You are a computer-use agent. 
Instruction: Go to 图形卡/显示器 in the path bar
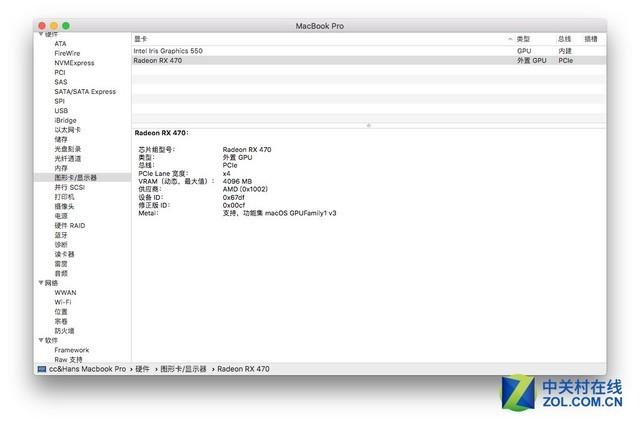pyautogui.click(x=183, y=369)
